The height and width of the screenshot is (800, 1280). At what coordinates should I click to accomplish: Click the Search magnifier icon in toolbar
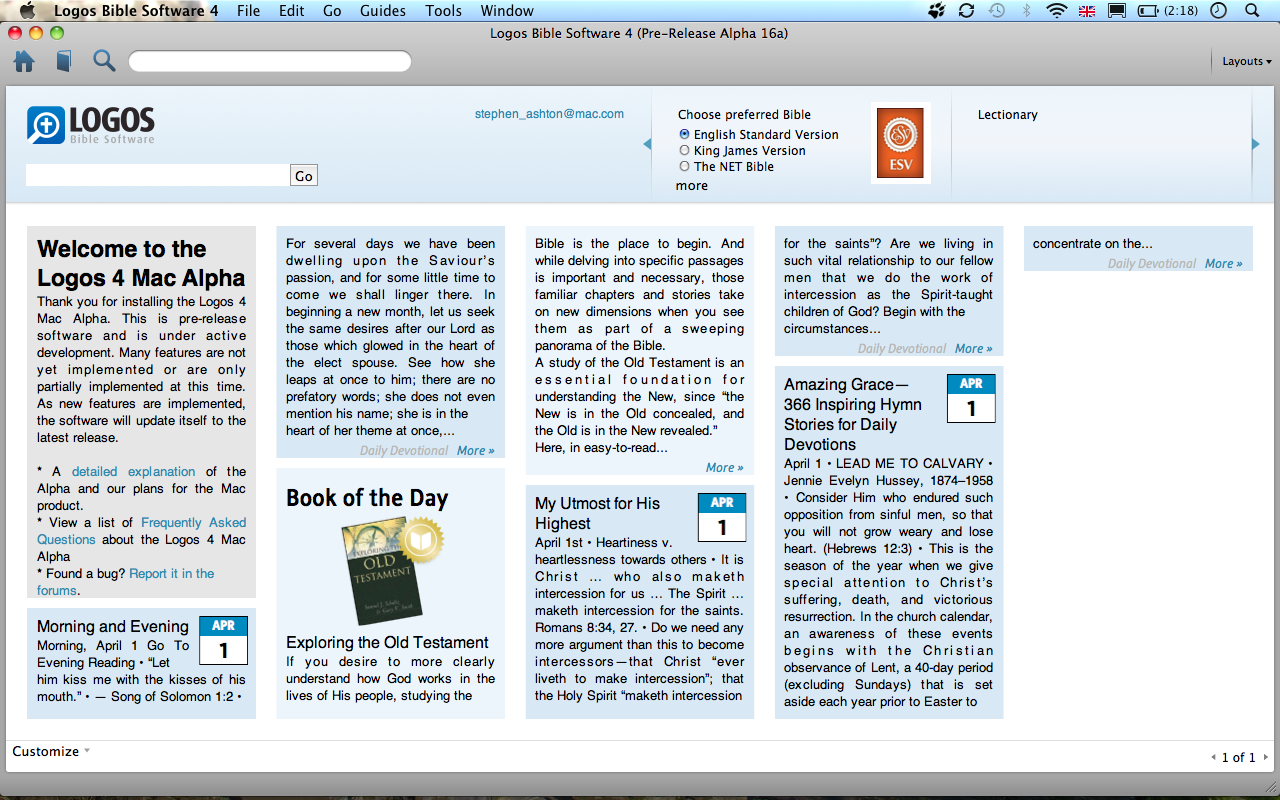pyautogui.click(x=104, y=62)
